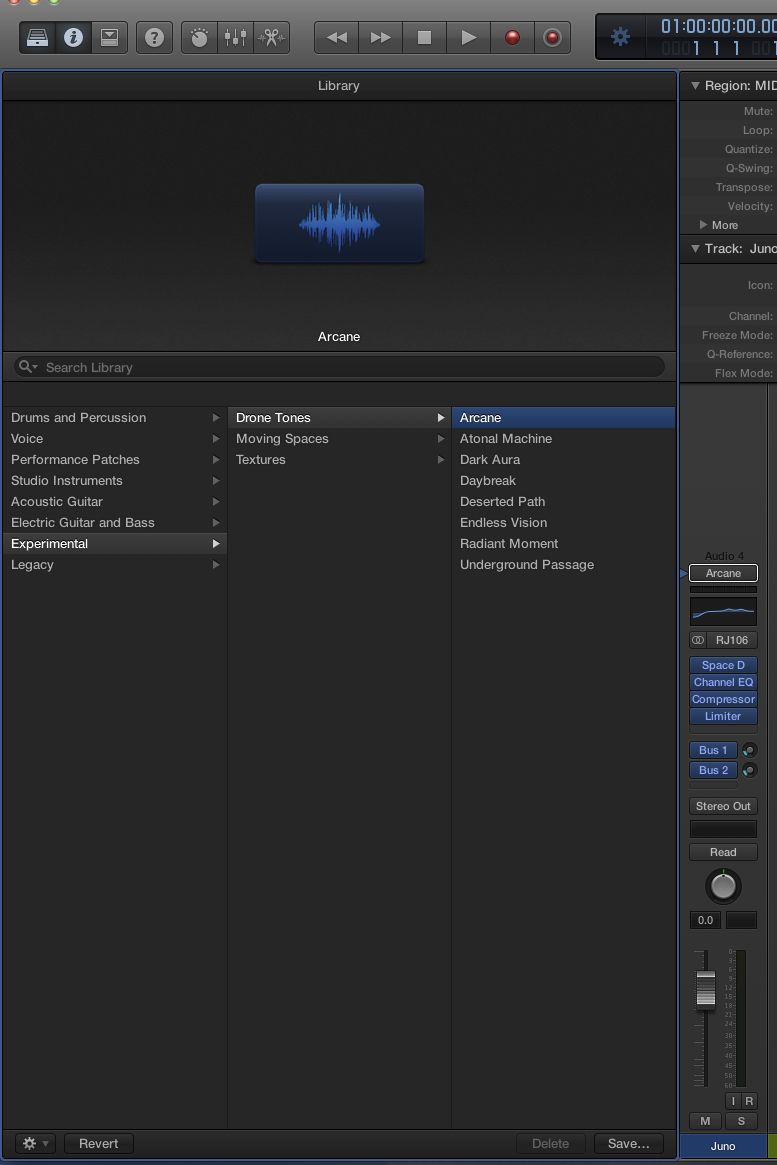Toggle the Library button in the toolbar

[36, 38]
